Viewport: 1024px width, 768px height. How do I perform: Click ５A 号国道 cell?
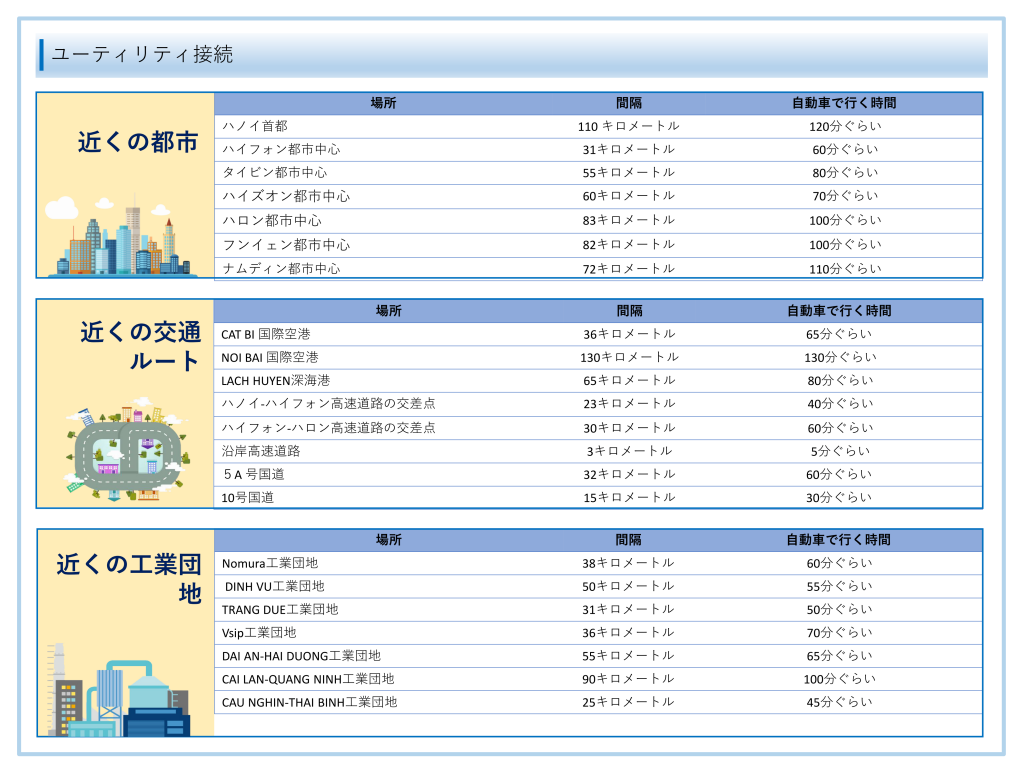(253, 475)
